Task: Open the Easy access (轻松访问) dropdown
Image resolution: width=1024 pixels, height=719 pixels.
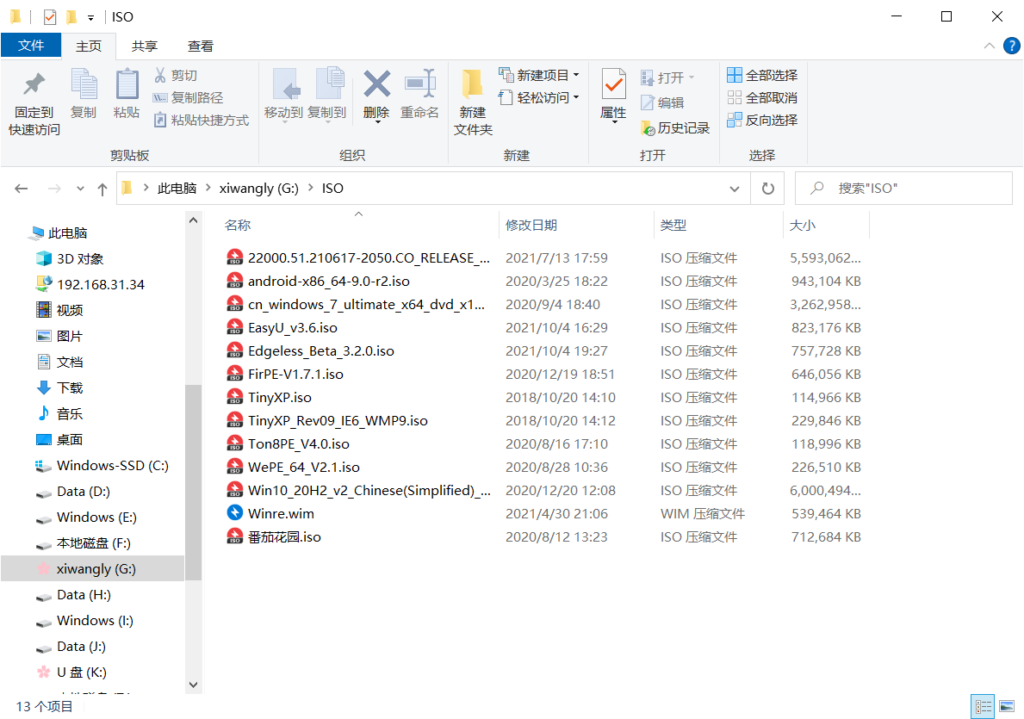Action: point(539,97)
